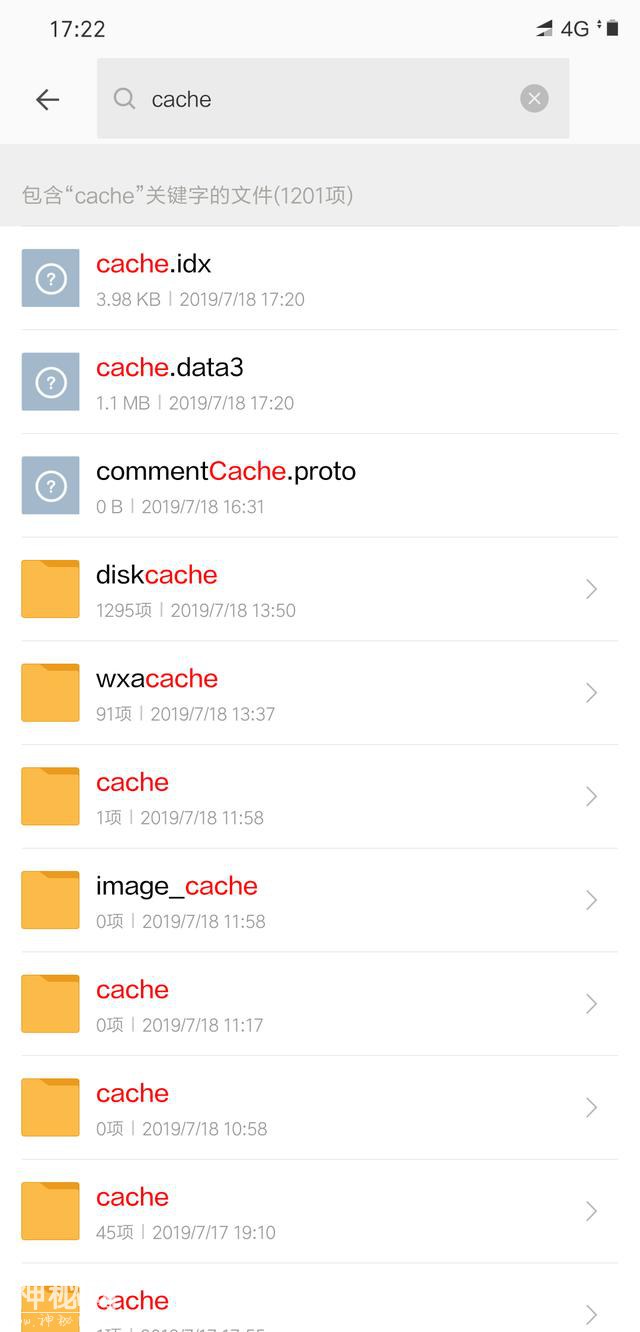This screenshot has height=1332, width=640.
Task: Open the image_cache folder icon
Action: point(50,900)
